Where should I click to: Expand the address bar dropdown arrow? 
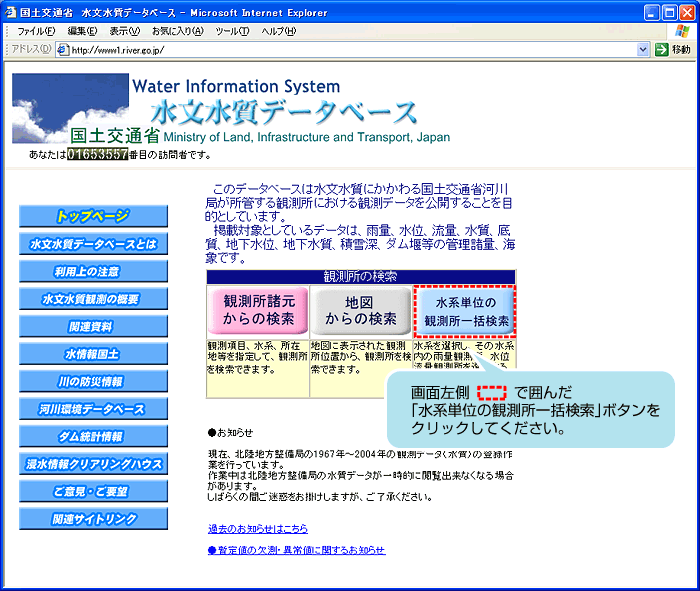[643, 49]
